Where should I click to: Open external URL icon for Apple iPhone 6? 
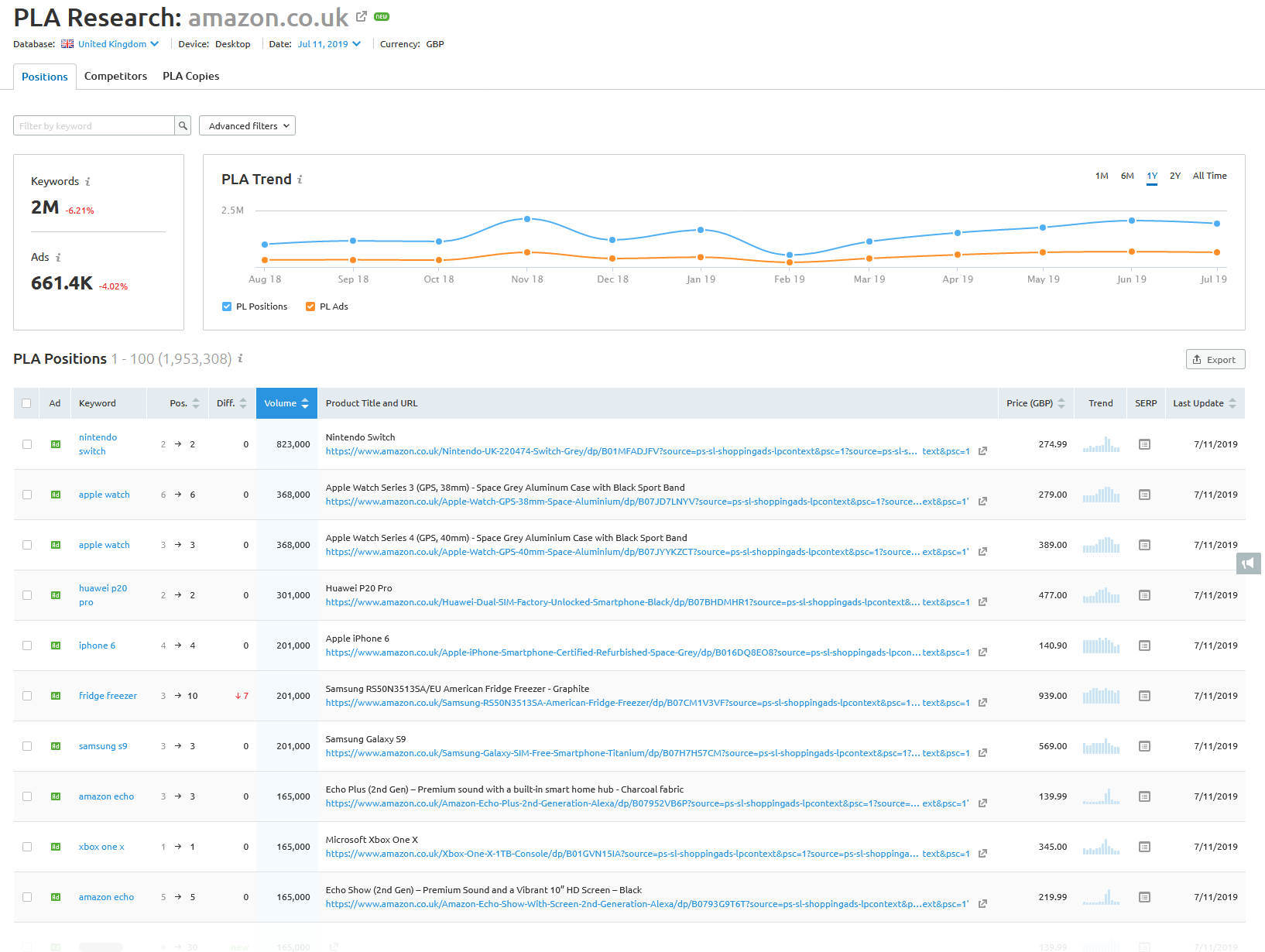click(982, 652)
